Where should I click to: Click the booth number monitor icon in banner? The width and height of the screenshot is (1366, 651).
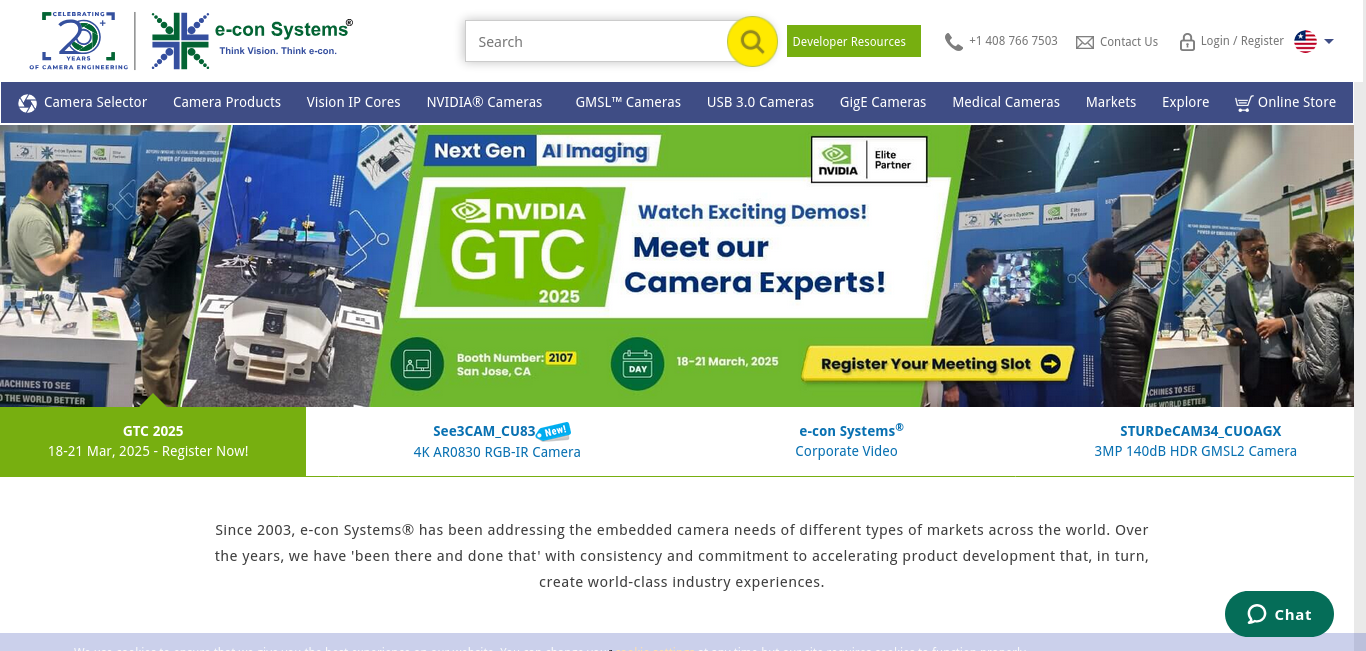click(417, 364)
